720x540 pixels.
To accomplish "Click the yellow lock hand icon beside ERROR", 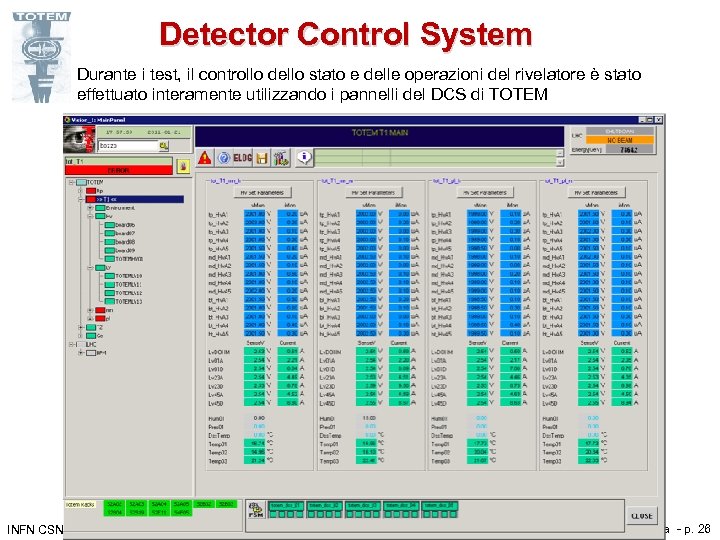I will [183, 166].
